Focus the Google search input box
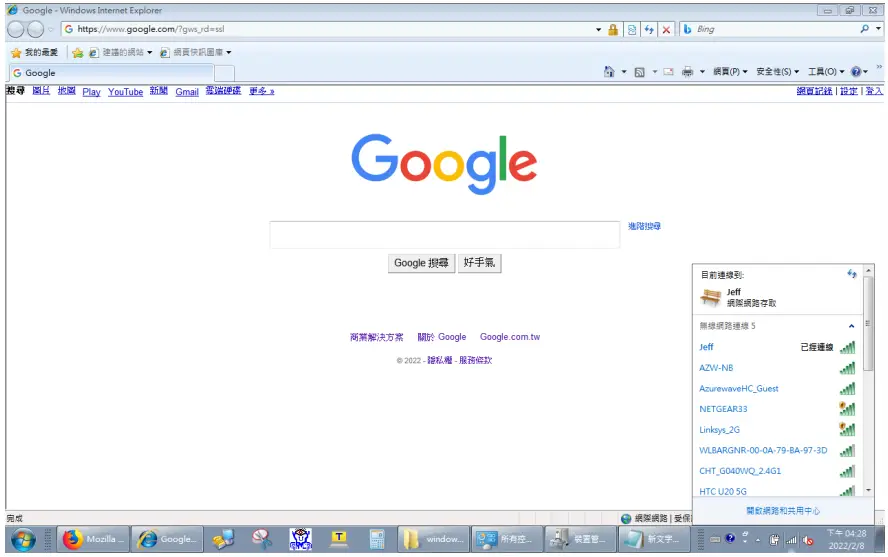The width and height of the screenshot is (888, 557). tap(445, 235)
